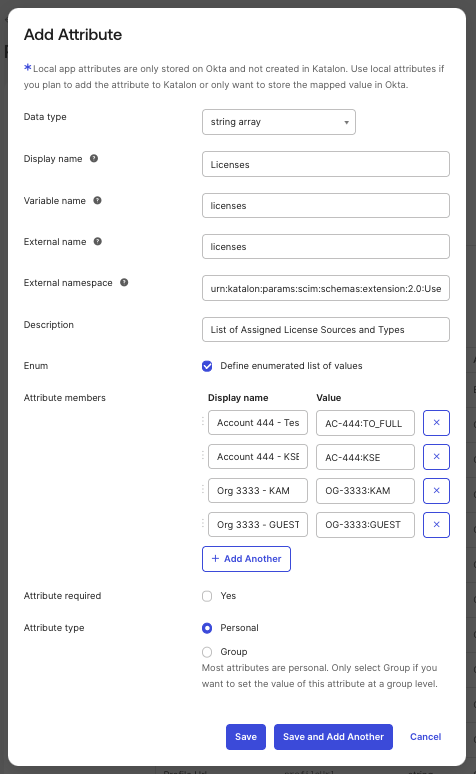Remove the OG-3333:KAM attribute member

pyautogui.click(x=436, y=491)
